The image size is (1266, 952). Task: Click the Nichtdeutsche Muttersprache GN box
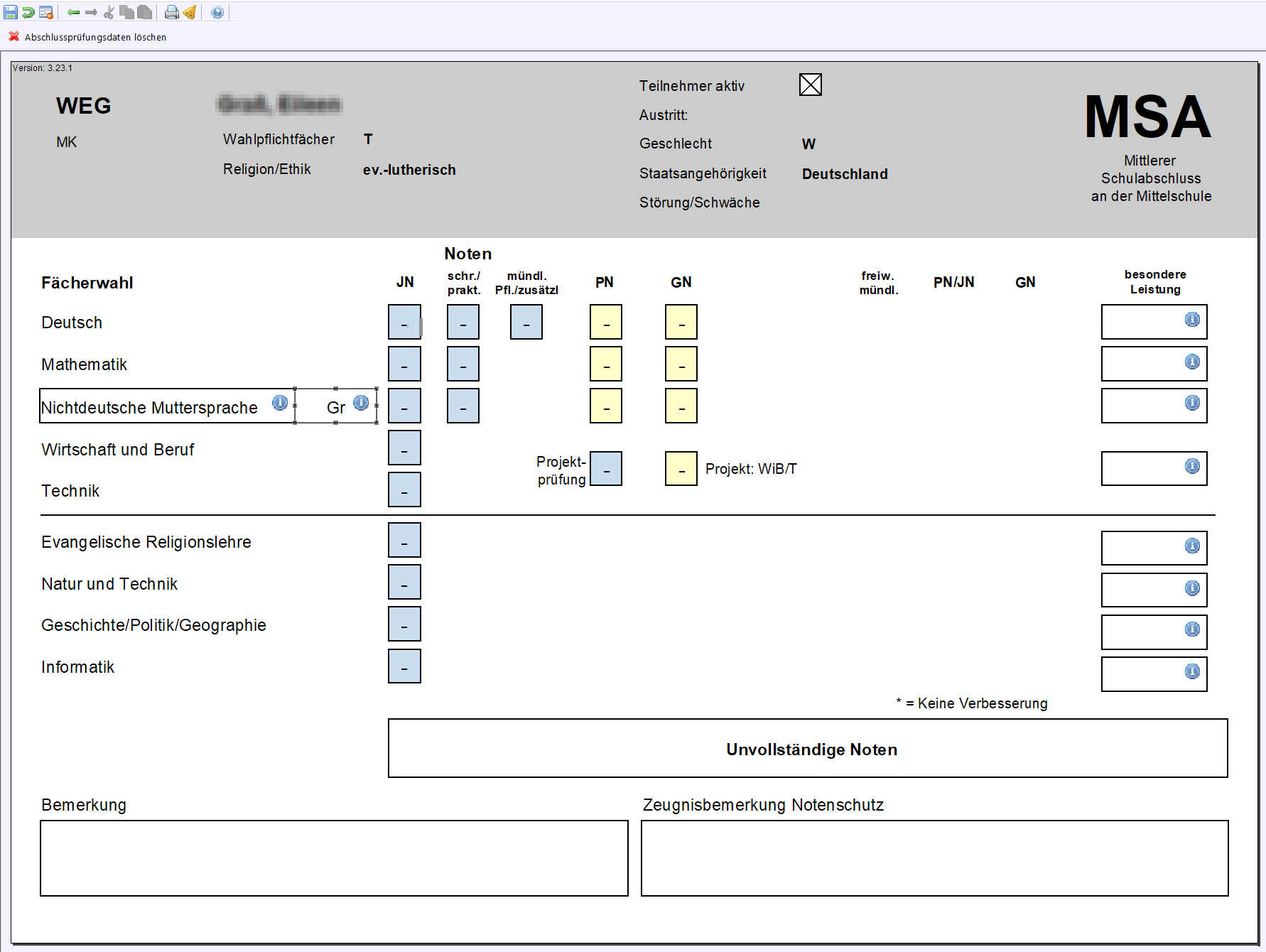pyautogui.click(x=681, y=406)
